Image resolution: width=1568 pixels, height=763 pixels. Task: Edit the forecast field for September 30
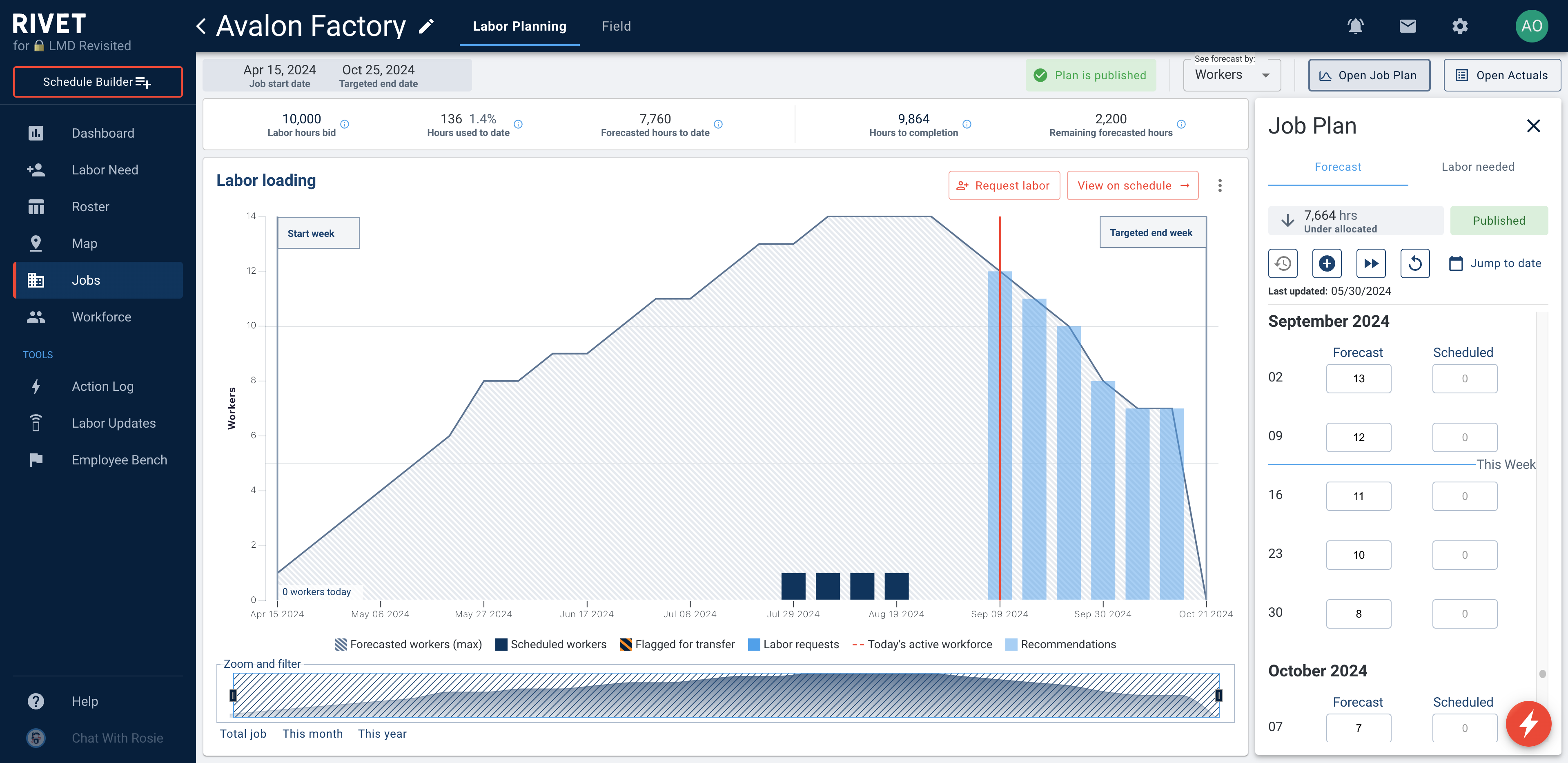[x=1359, y=614]
